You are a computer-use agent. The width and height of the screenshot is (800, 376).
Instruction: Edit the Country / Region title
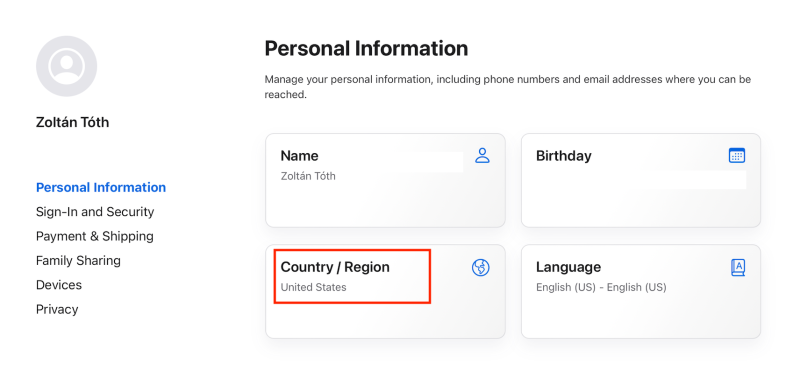click(x=335, y=267)
